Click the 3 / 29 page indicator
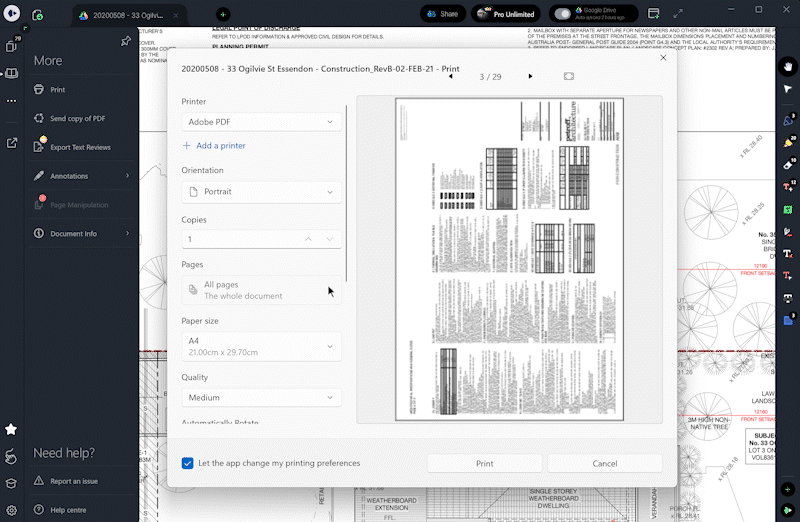This screenshot has height=522, width=800. coord(490,77)
